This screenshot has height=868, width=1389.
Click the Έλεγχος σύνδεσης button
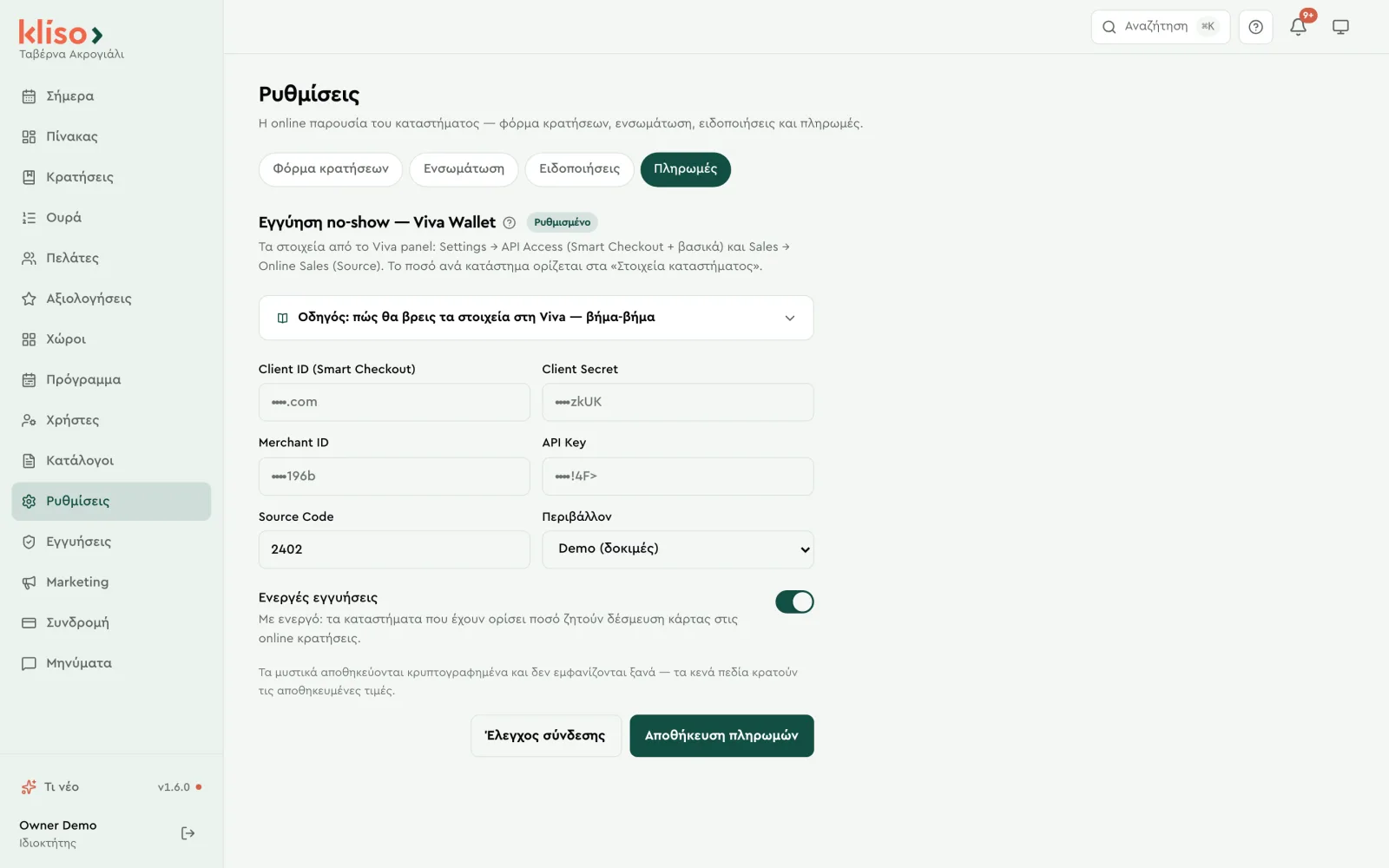545,736
